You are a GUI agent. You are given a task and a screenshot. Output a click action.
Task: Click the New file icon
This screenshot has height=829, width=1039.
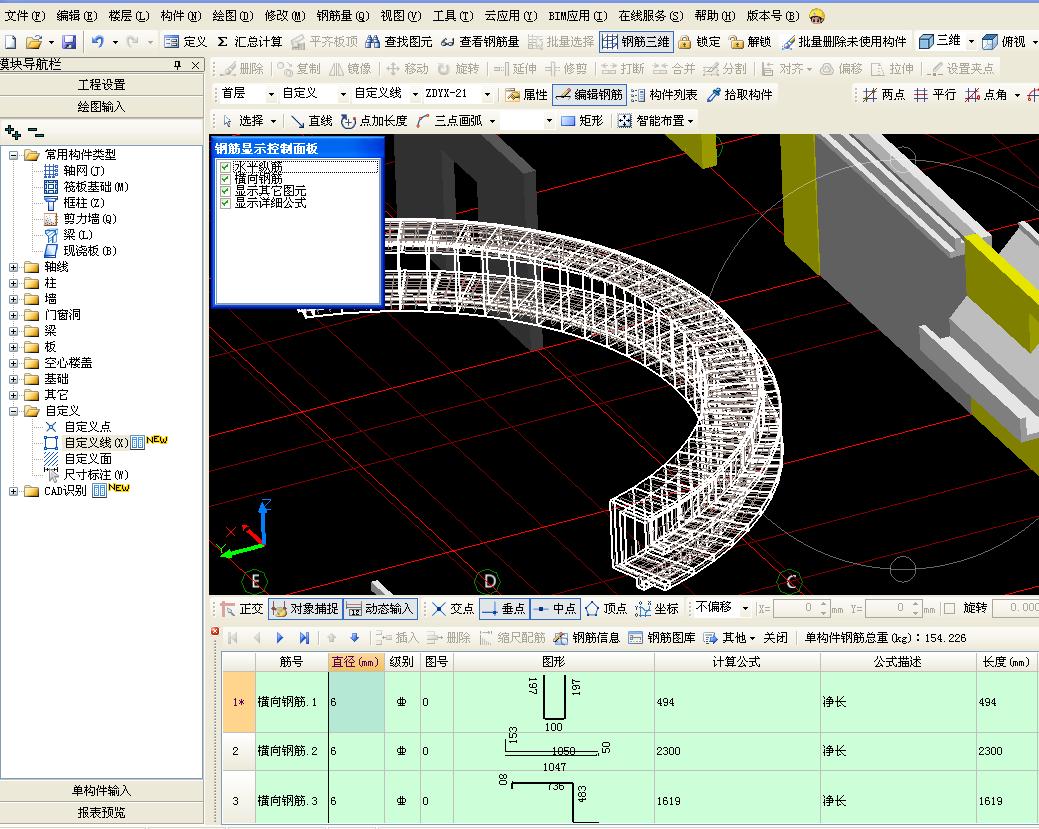pos(11,42)
